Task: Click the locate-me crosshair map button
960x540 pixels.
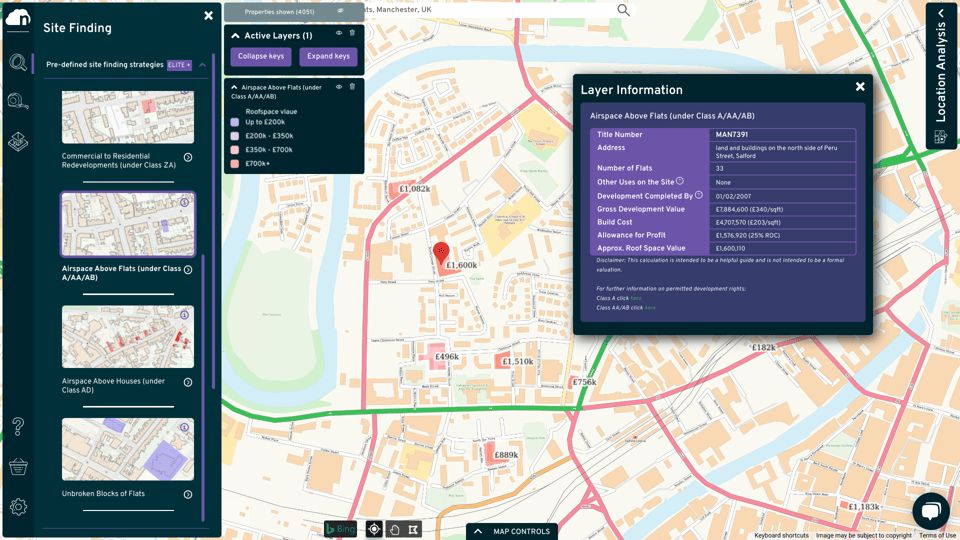Action: coord(374,529)
